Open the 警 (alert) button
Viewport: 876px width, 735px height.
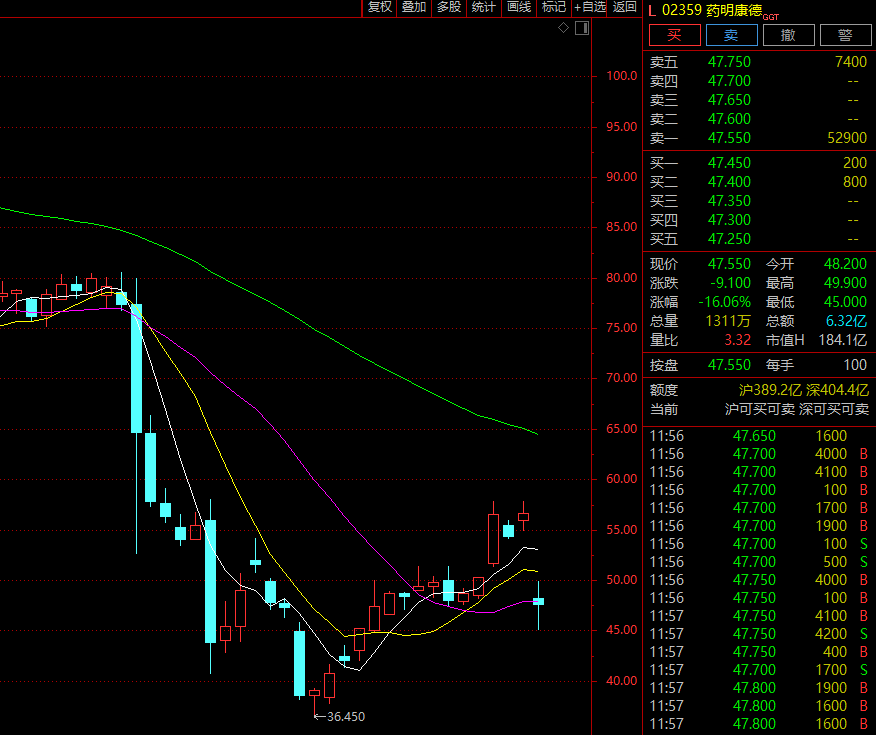coord(845,36)
